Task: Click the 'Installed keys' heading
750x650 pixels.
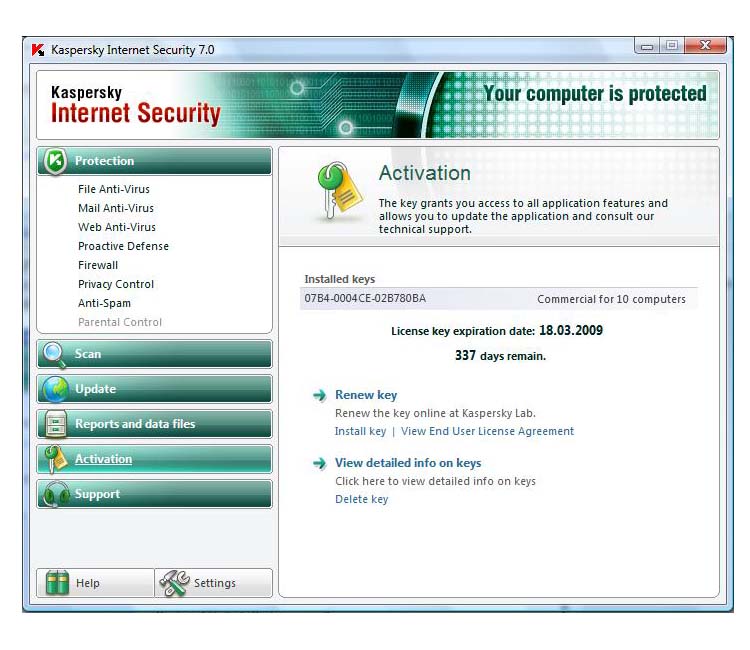Action: 340,279
